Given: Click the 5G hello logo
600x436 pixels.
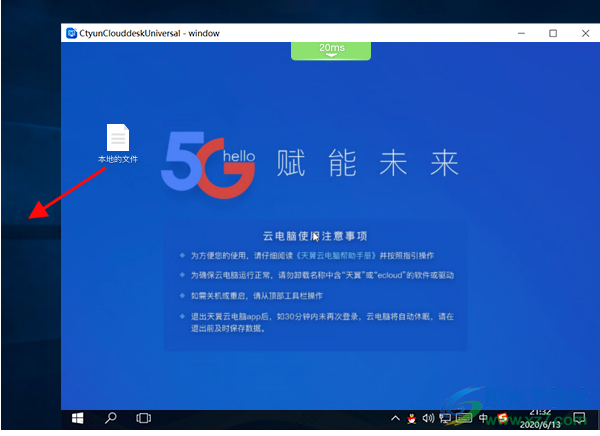Looking at the screenshot, I should (209, 165).
